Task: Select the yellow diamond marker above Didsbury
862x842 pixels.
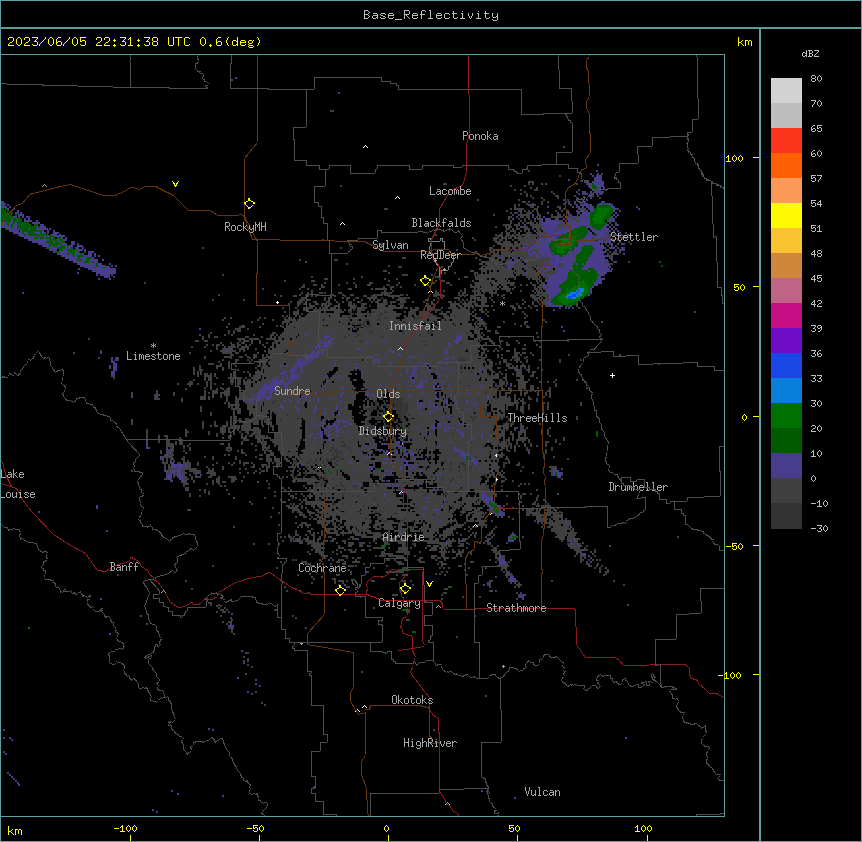Action: (388, 416)
